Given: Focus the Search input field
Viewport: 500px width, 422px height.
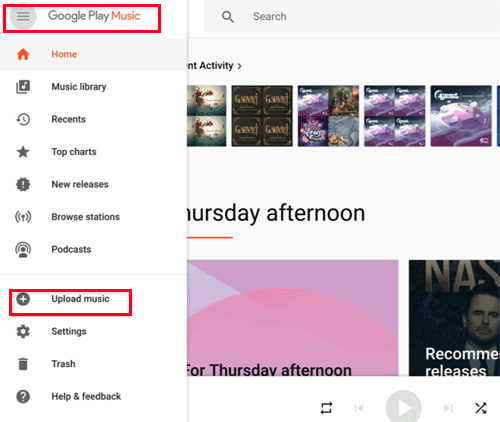Looking at the screenshot, I should point(352,16).
